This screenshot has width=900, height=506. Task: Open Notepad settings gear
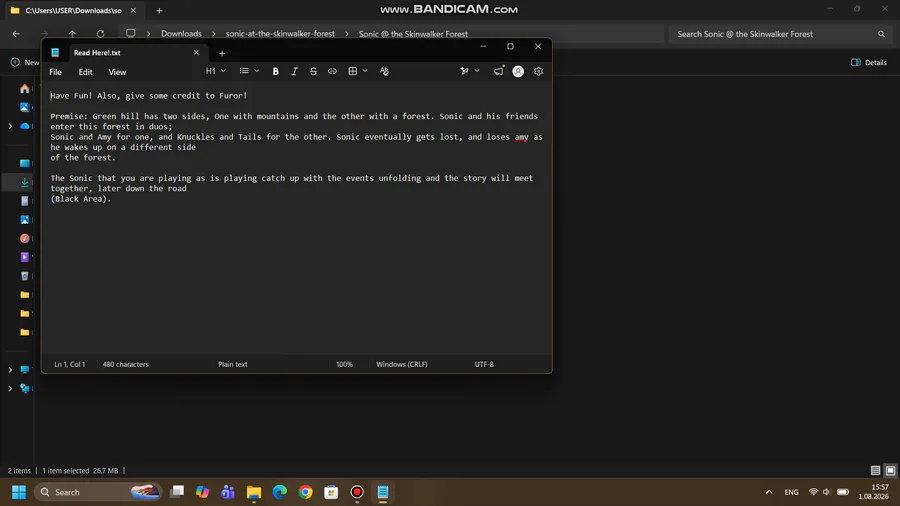pyautogui.click(x=538, y=72)
